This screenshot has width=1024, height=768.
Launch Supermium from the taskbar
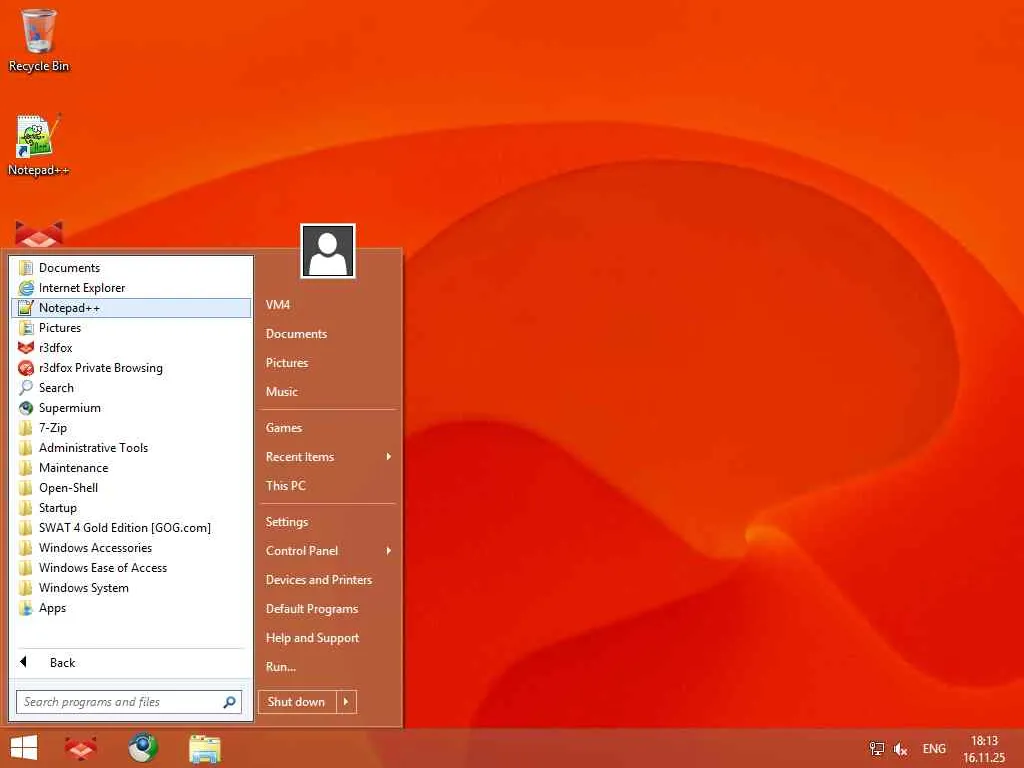coord(143,748)
